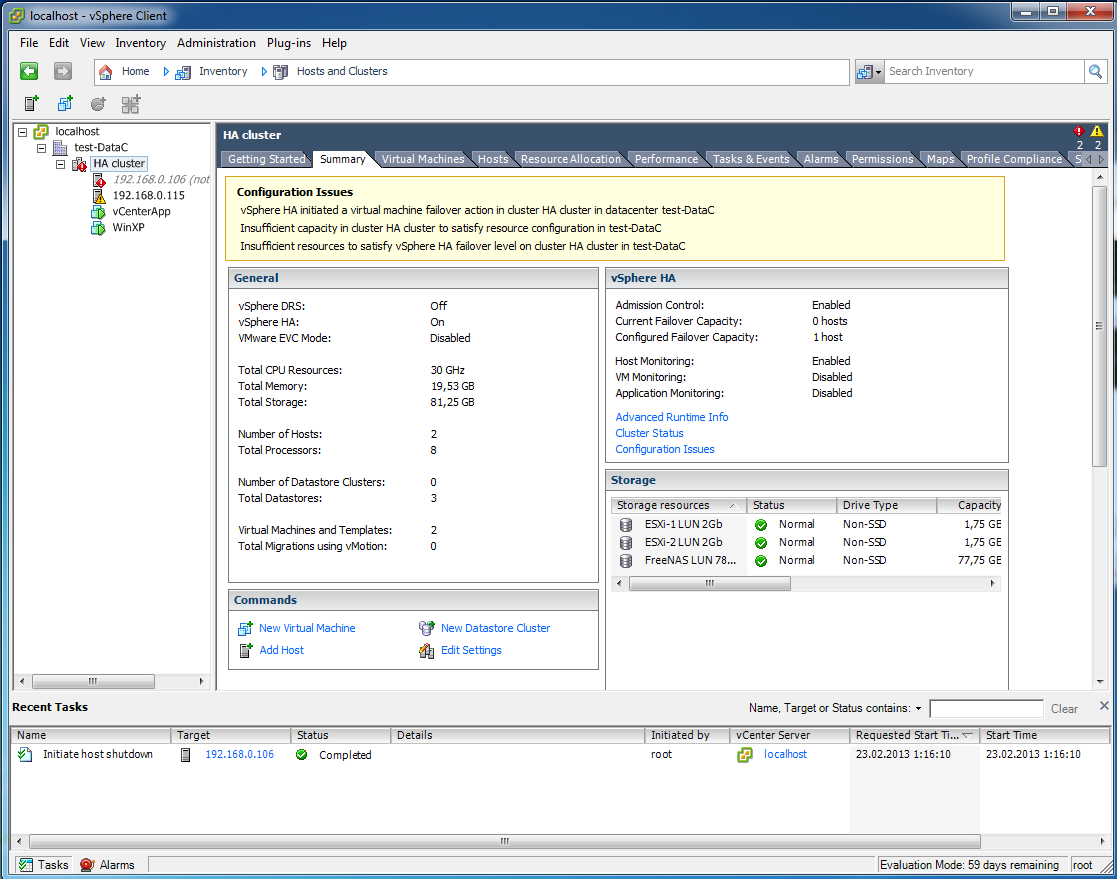Click the Edit Settings command
The image size is (1117, 879).
471,650
